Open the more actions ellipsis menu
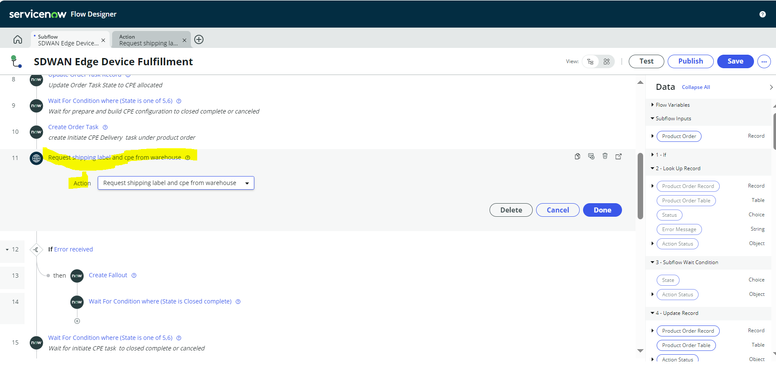 tap(764, 61)
